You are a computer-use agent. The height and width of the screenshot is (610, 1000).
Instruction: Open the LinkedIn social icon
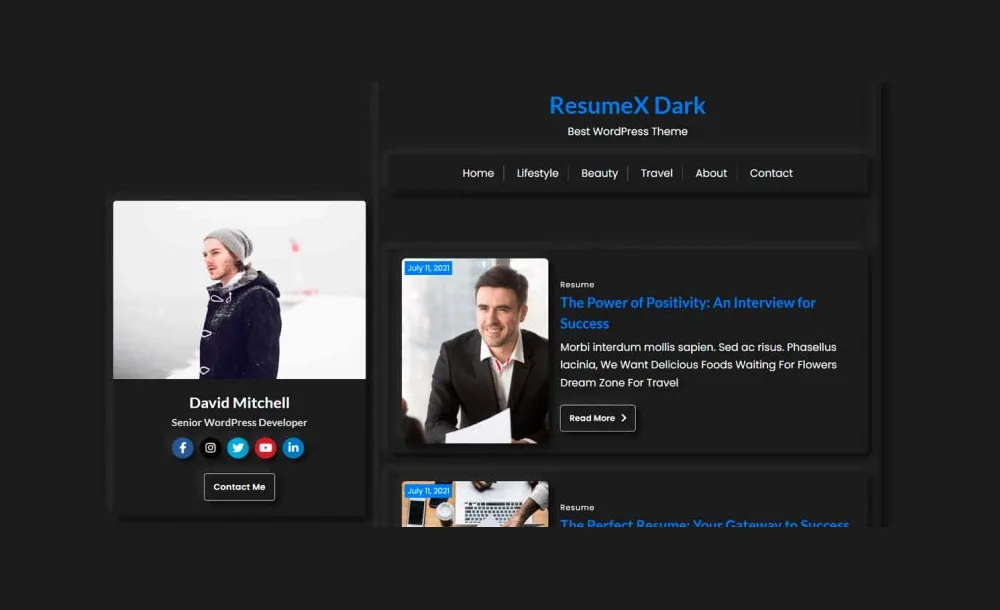293,448
